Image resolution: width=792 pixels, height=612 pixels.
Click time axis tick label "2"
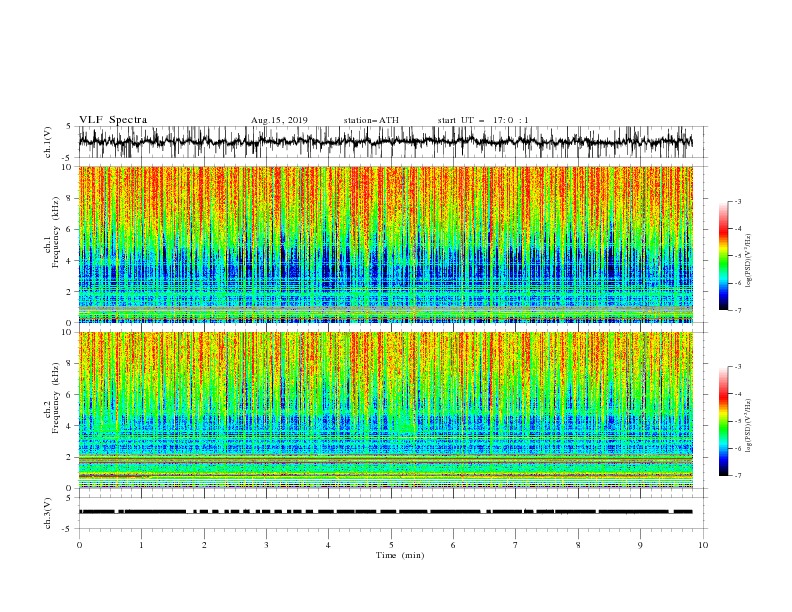click(204, 545)
